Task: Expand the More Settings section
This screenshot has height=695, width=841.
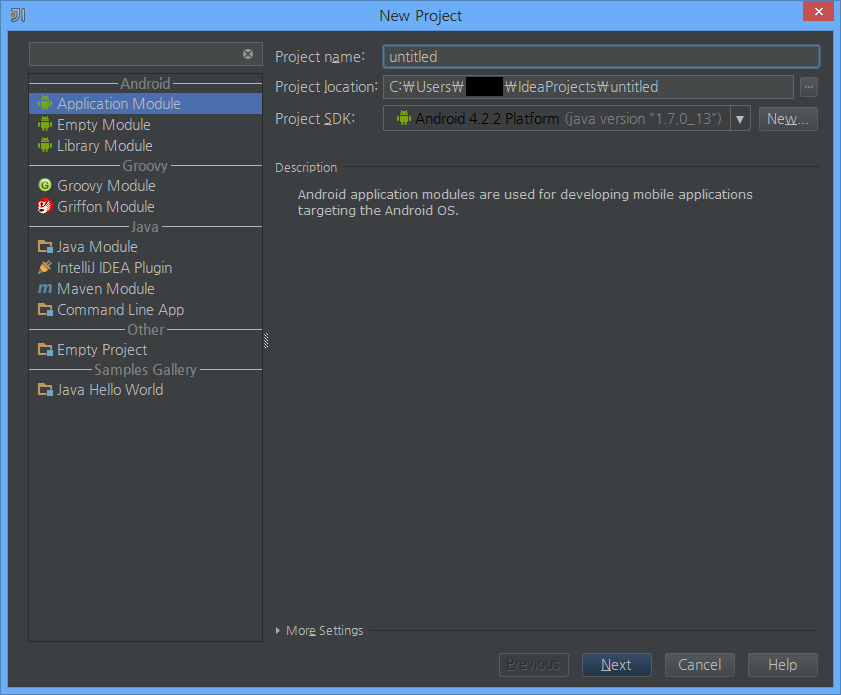Action: 279,631
